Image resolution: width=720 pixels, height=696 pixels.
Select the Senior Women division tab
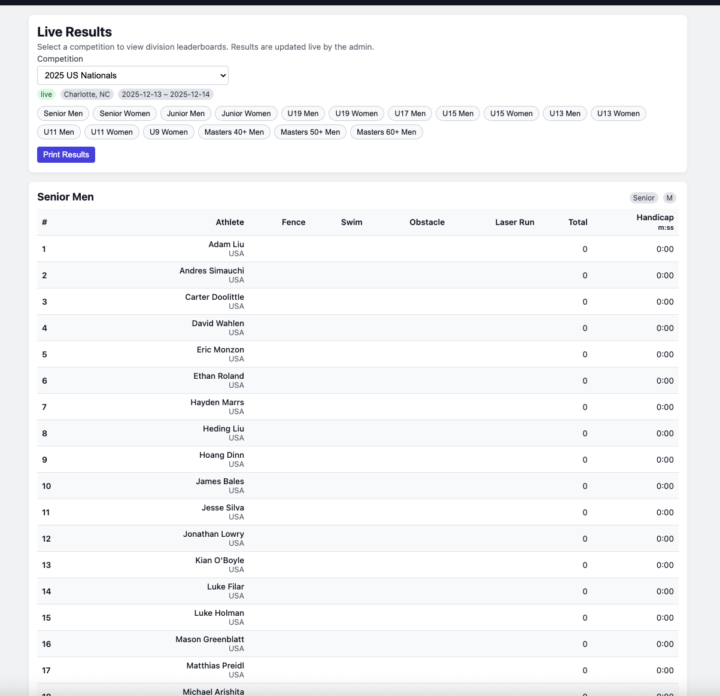pyautogui.click(x=125, y=113)
